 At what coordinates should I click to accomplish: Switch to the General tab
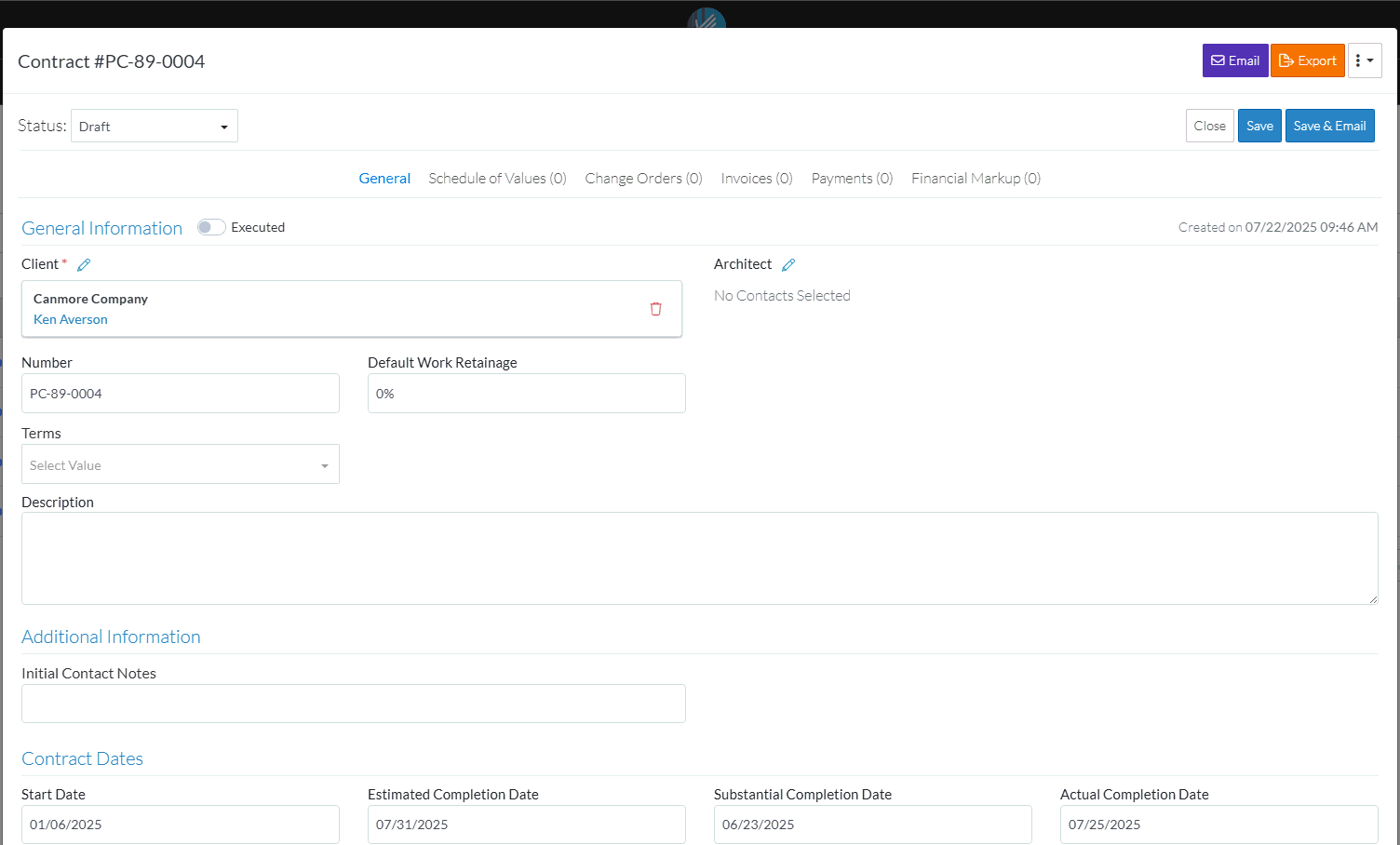click(384, 179)
